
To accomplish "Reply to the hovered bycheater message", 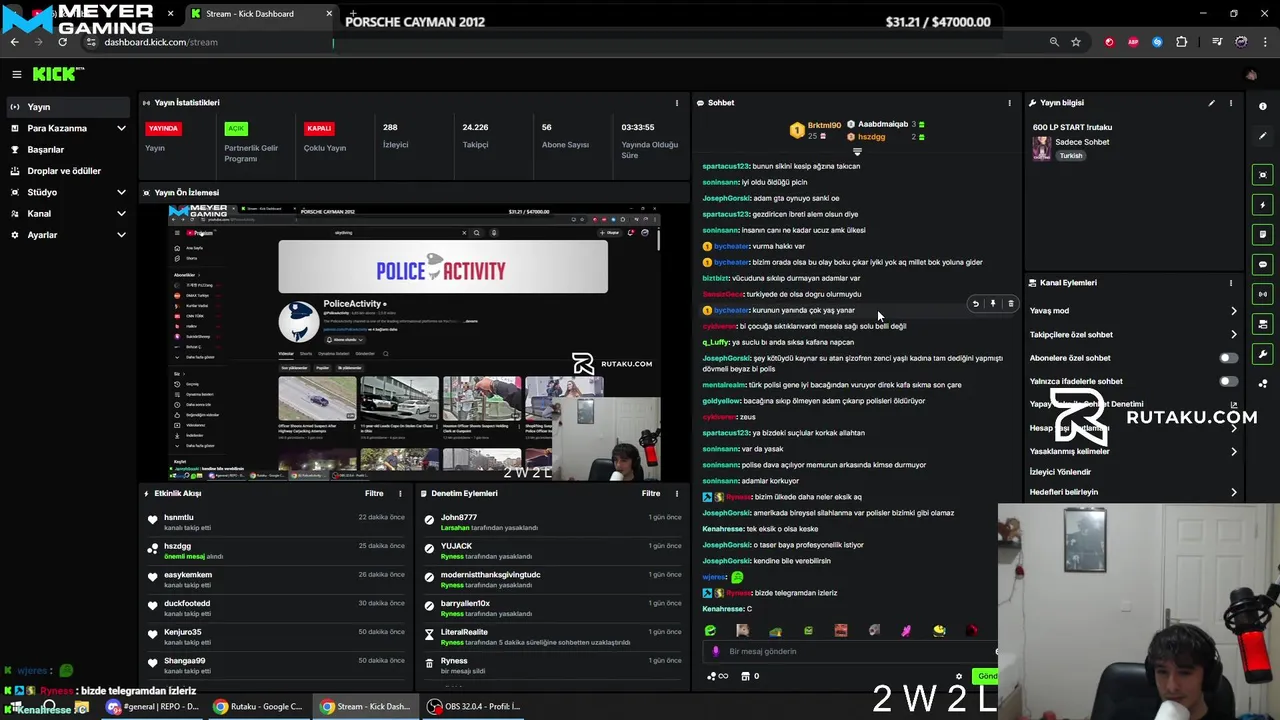I will [x=975, y=304].
